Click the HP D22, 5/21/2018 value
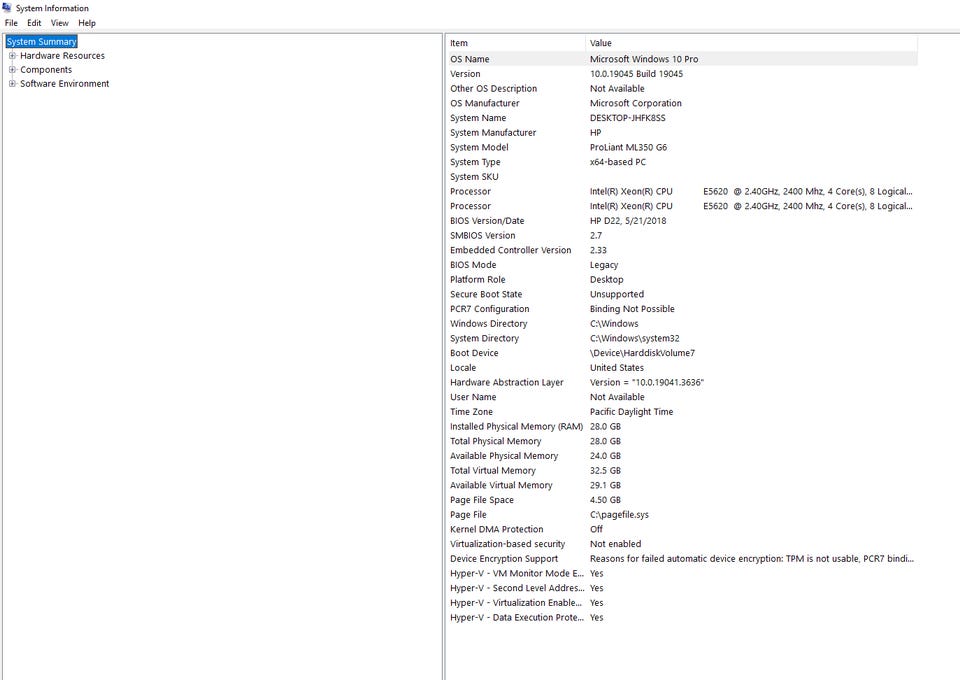The height and width of the screenshot is (680, 960). (x=628, y=221)
